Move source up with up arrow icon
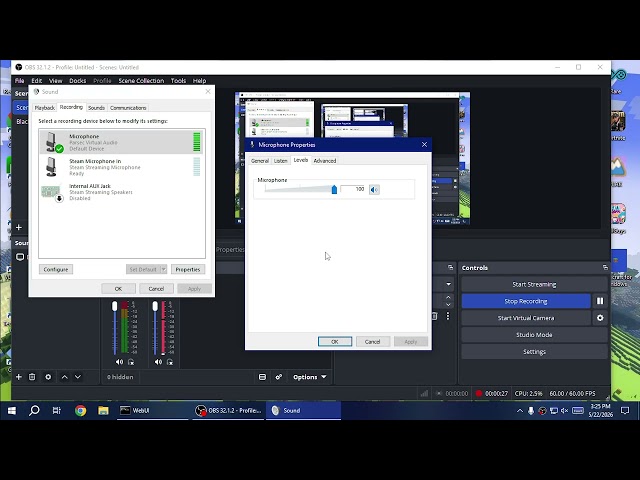 [x=64, y=377]
